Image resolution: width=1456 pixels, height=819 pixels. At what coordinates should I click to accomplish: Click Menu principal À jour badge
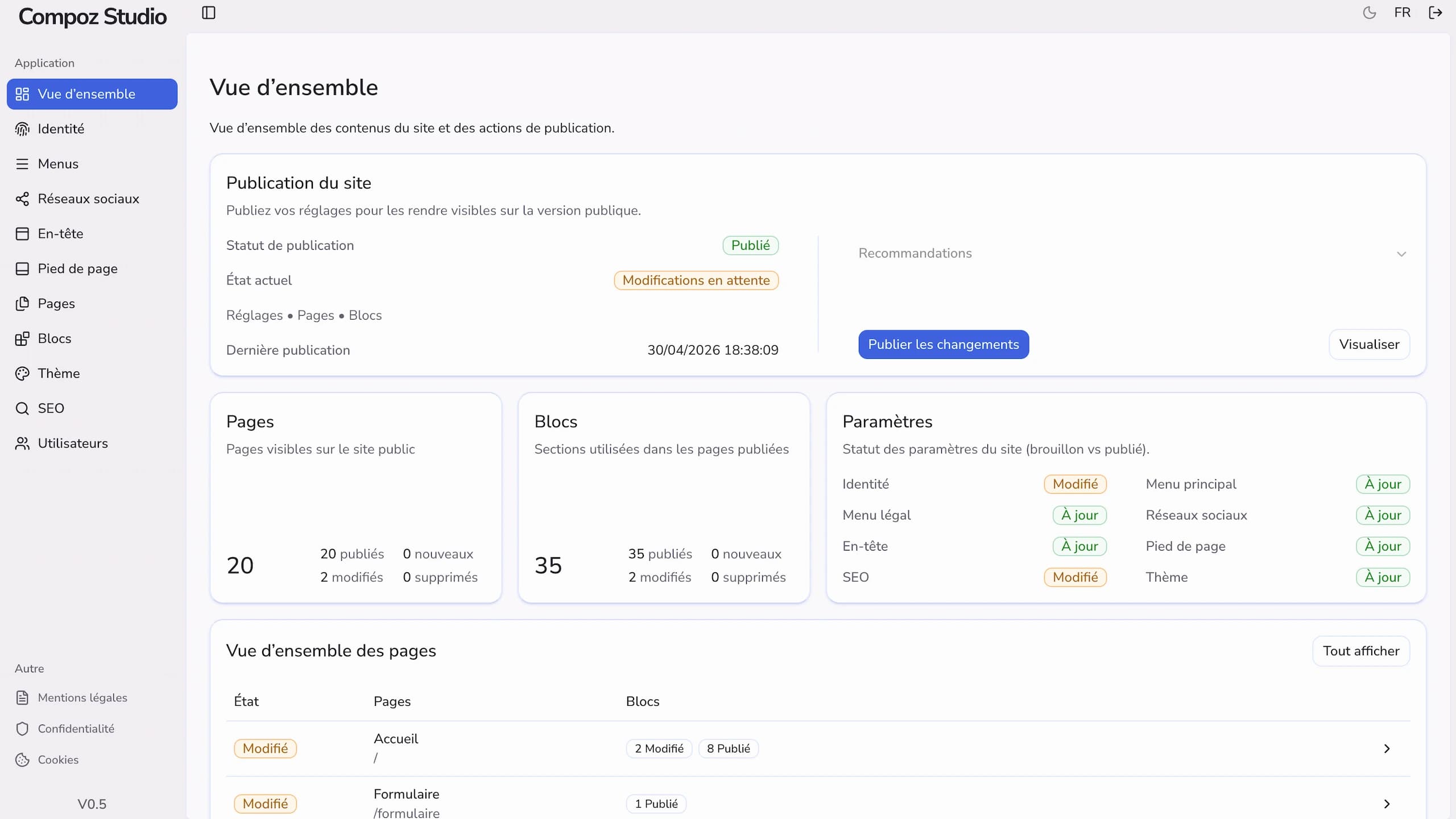click(x=1383, y=484)
